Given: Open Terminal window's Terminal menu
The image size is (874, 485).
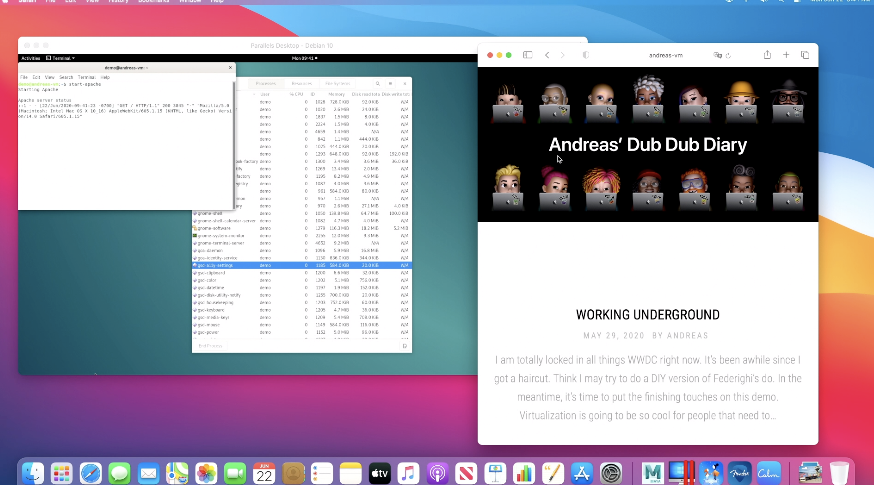Looking at the screenshot, I should click(x=86, y=77).
